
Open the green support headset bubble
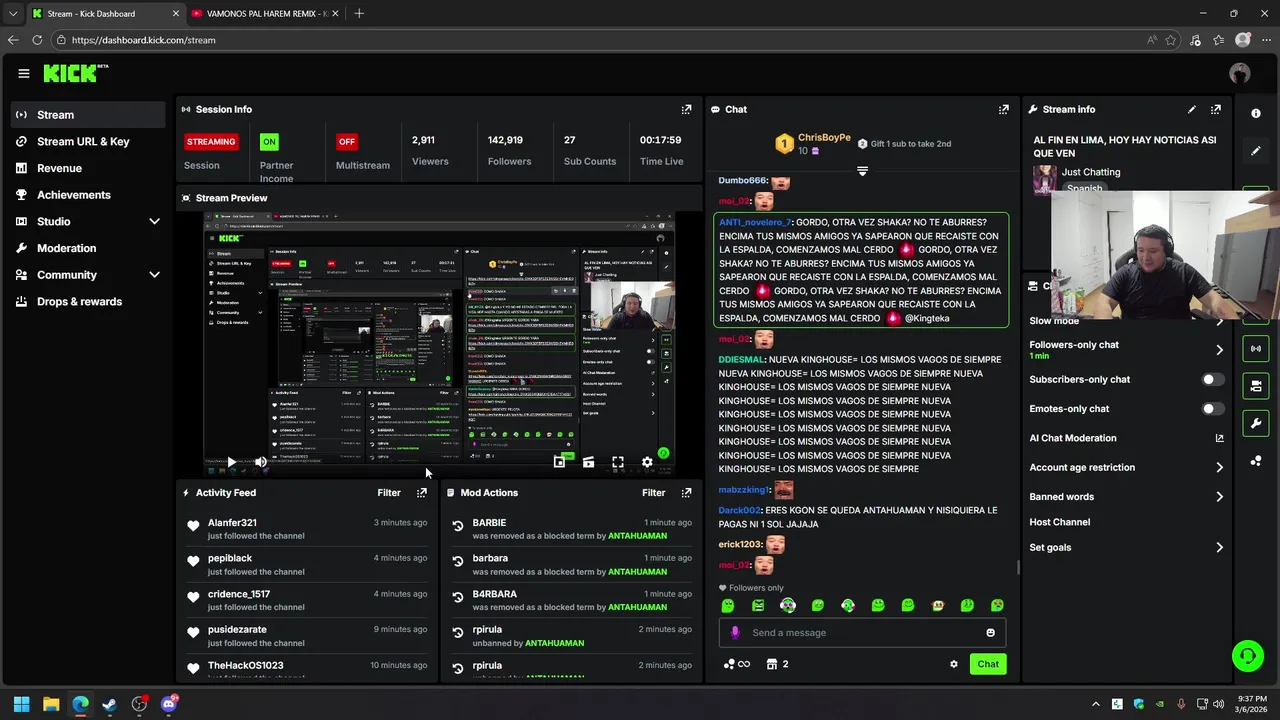click(x=1247, y=656)
